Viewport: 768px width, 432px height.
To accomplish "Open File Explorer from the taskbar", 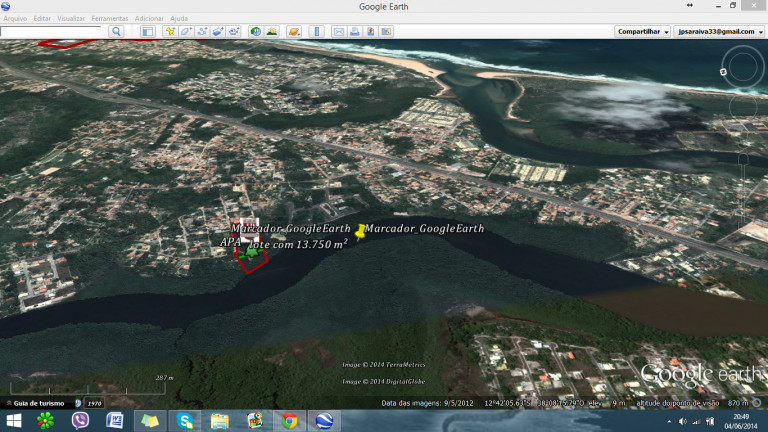I will coord(219,421).
